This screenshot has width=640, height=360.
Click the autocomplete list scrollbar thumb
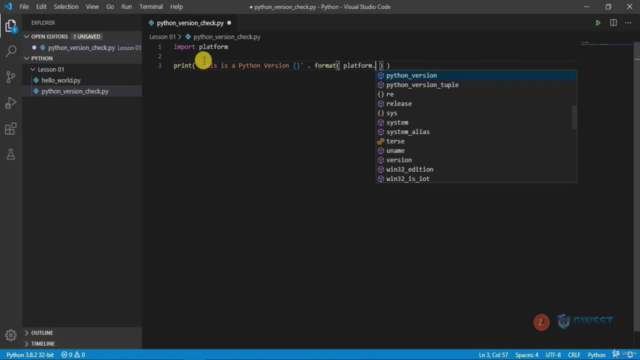tap(574, 117)
